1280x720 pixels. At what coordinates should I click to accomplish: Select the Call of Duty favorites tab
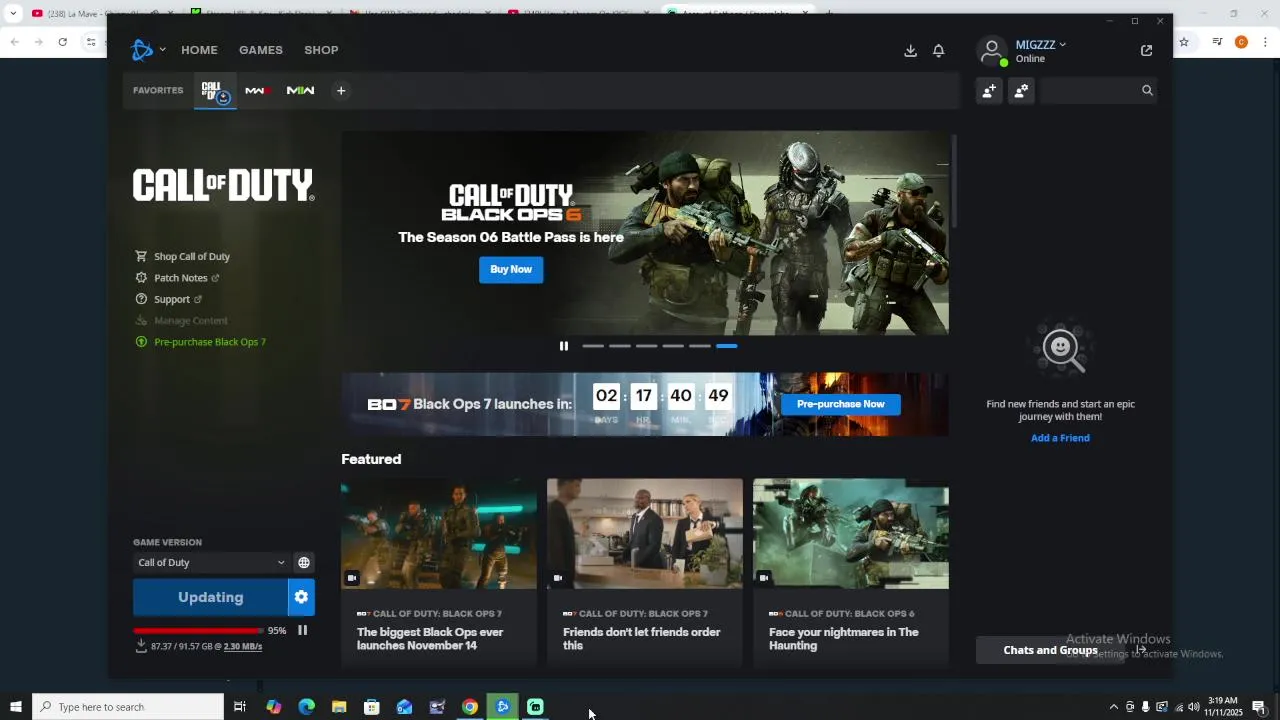click(x=214, y=91)
